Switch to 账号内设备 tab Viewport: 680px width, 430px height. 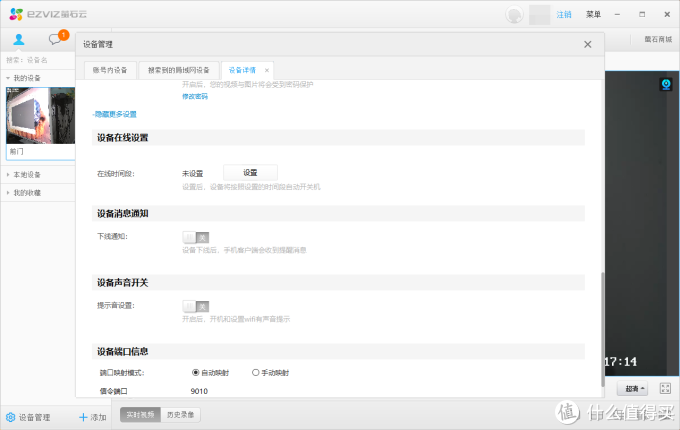pyautogui.click(x=110, y=70)
